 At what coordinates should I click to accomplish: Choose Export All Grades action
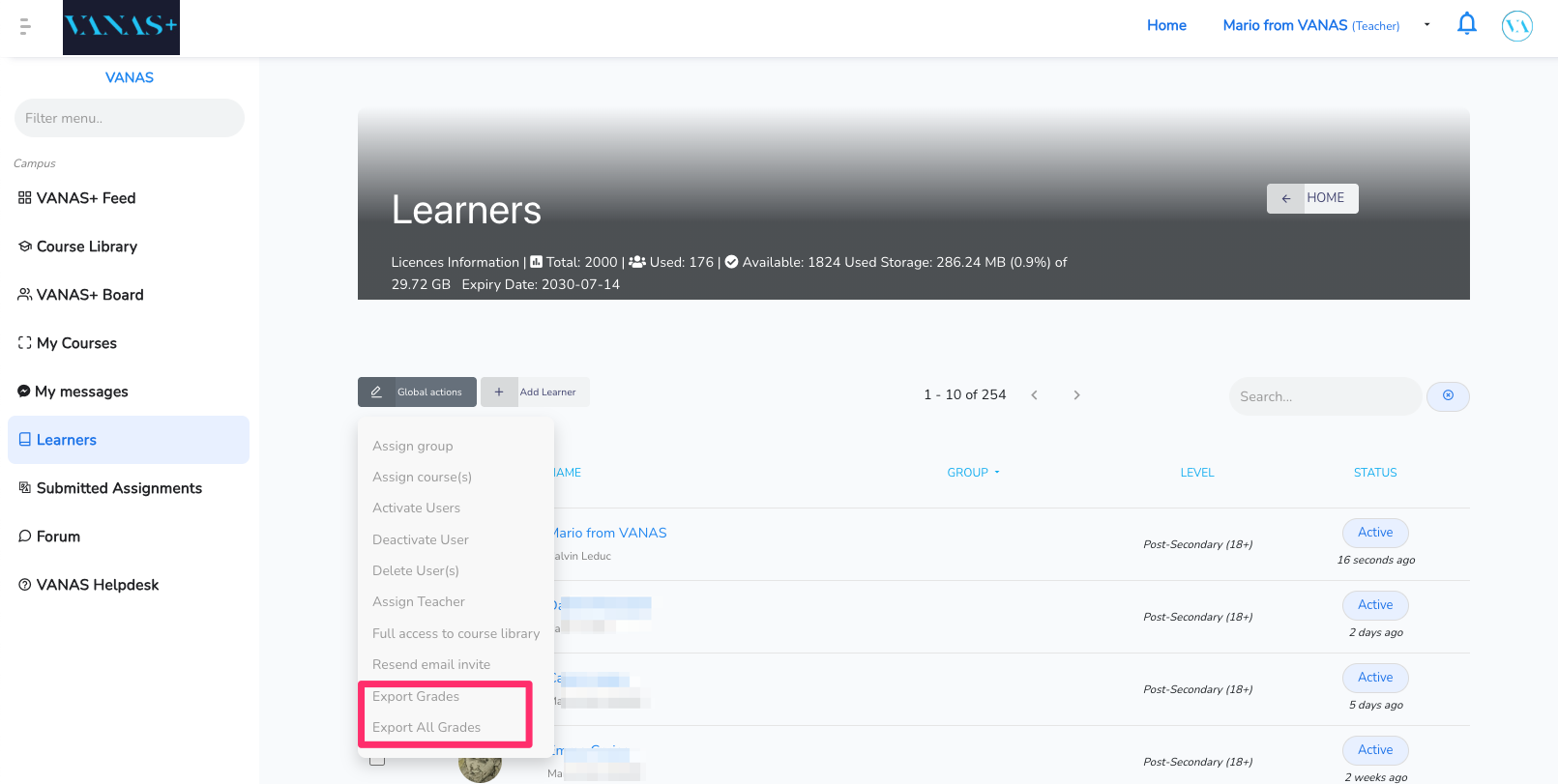[x=426, y=727]
